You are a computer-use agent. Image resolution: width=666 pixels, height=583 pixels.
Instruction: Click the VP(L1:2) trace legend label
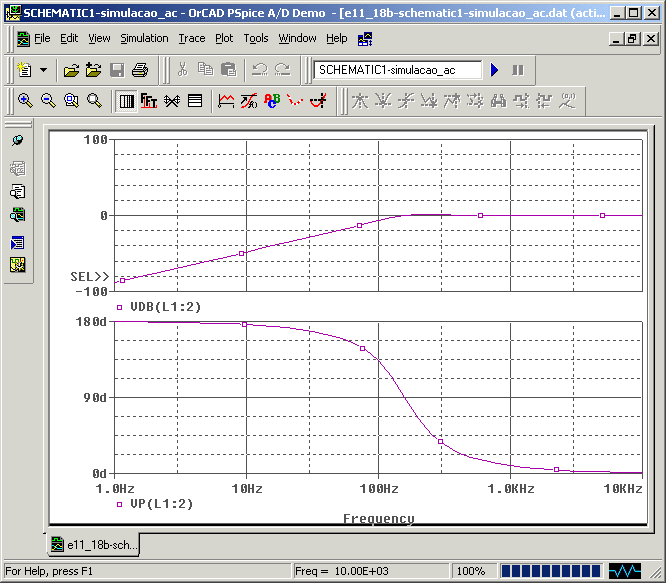[162, 505]
